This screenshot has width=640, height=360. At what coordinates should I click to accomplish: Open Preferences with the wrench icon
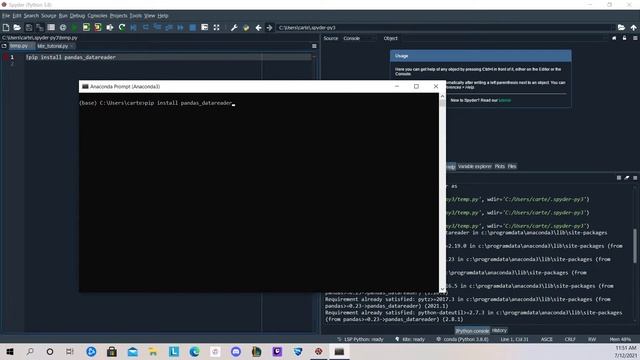click(x=234, y=27)
